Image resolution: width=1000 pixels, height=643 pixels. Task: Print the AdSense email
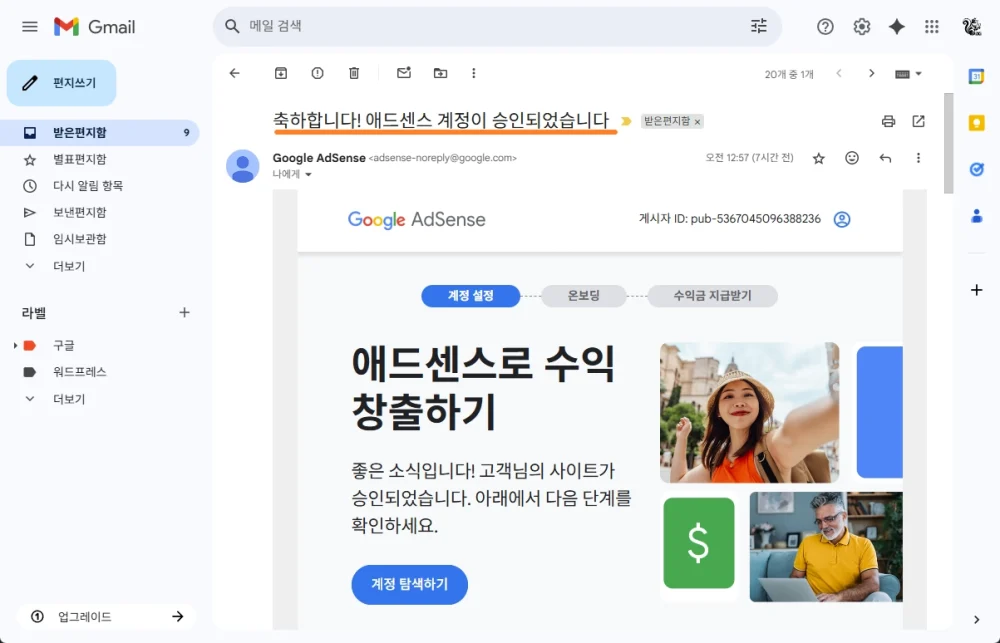pyautogui.click(x=888, y=121)
